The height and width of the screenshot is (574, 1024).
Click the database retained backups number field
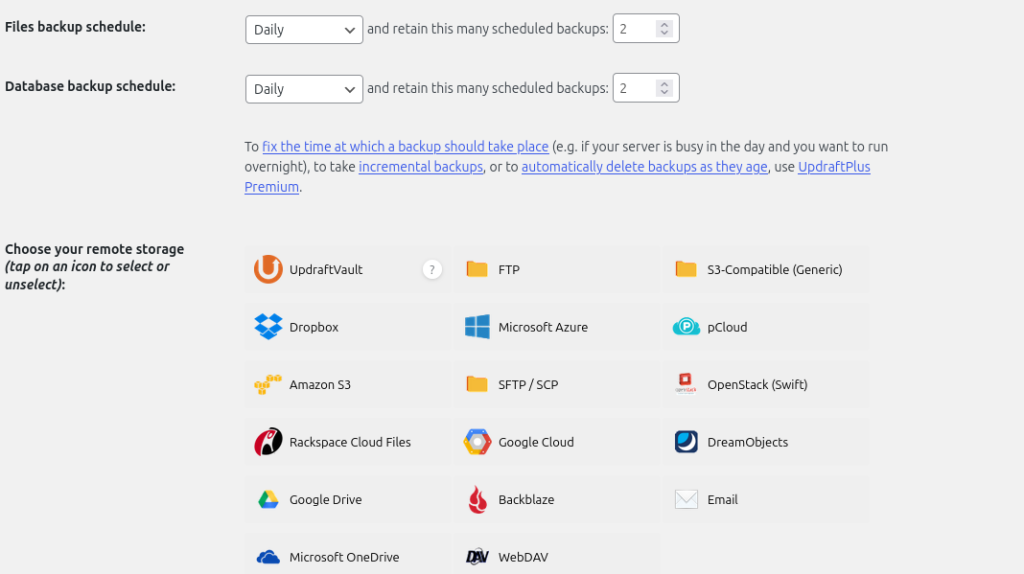pyautogui.click(x=634, y=89)
